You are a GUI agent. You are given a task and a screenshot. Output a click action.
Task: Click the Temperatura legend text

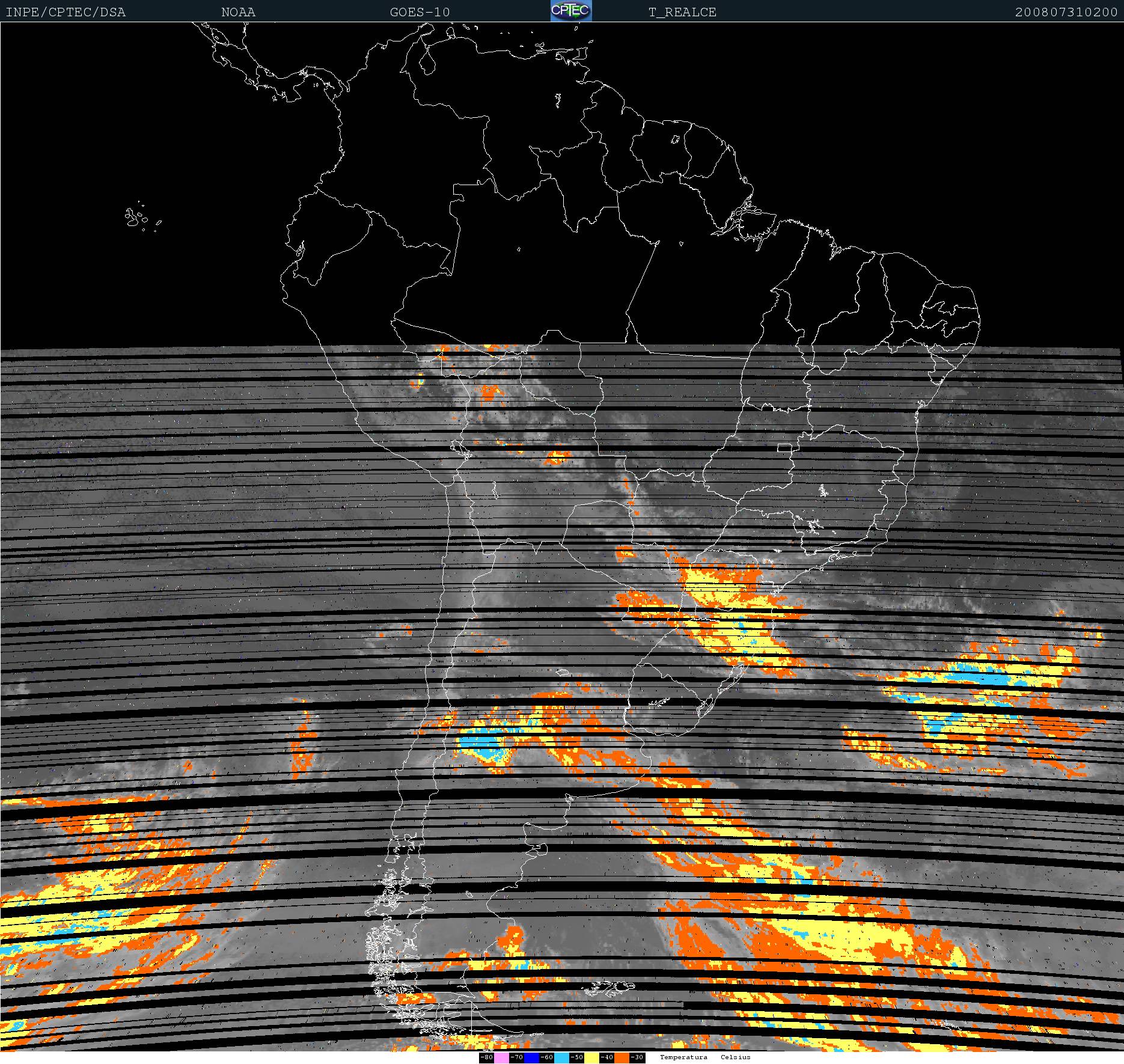683,1057
